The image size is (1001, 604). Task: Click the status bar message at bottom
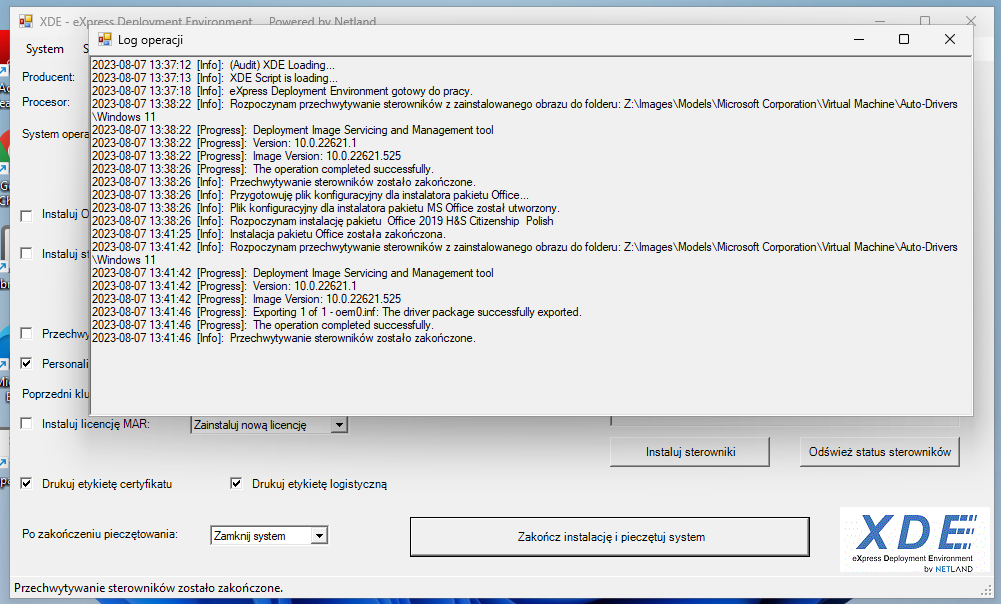coord(149,588)
